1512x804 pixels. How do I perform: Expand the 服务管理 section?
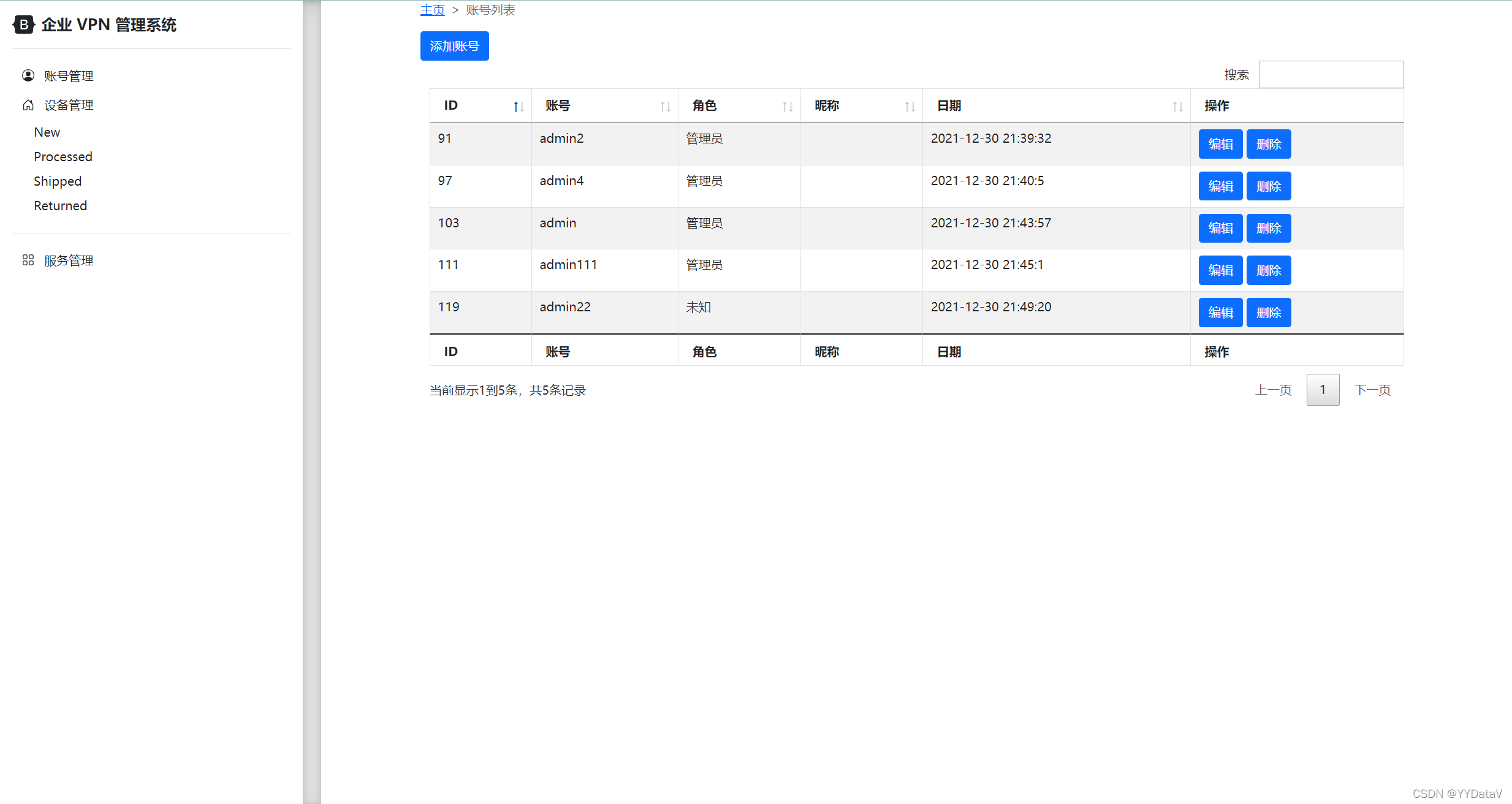[x=67, y=260]
